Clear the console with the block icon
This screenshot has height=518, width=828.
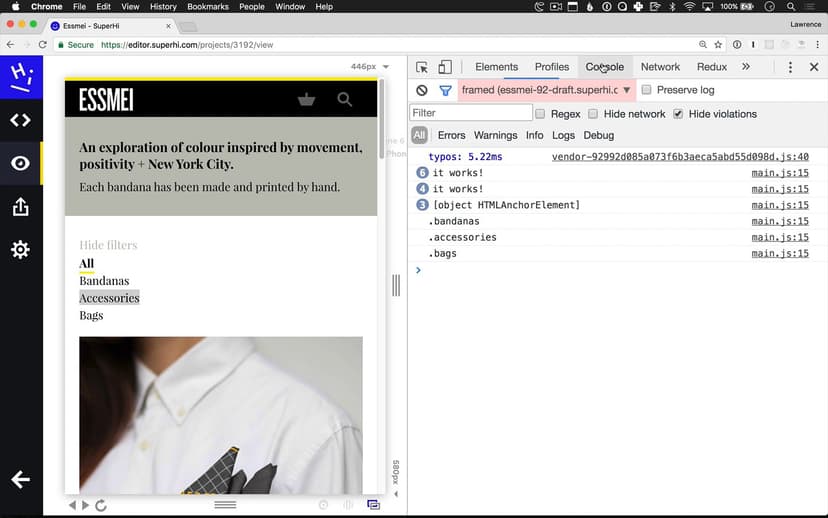[422, 90]
